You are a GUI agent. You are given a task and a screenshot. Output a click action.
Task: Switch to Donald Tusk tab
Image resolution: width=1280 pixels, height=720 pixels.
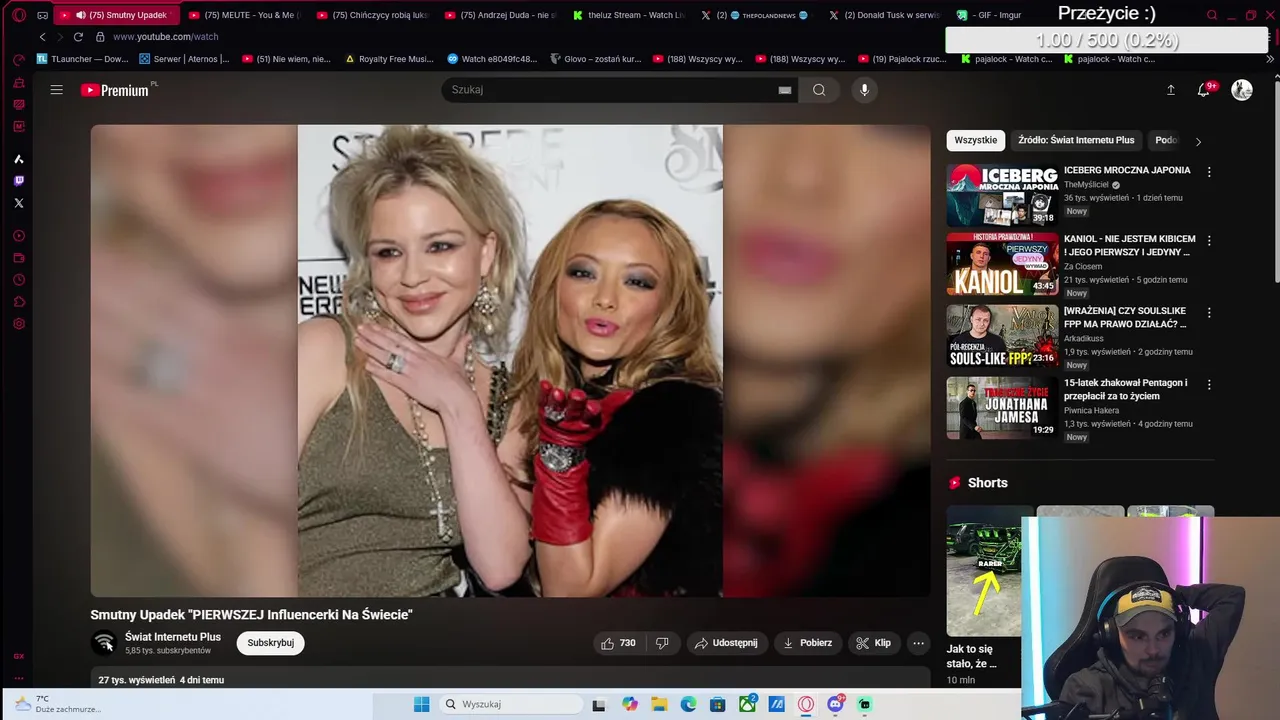(x=885, y=15)
